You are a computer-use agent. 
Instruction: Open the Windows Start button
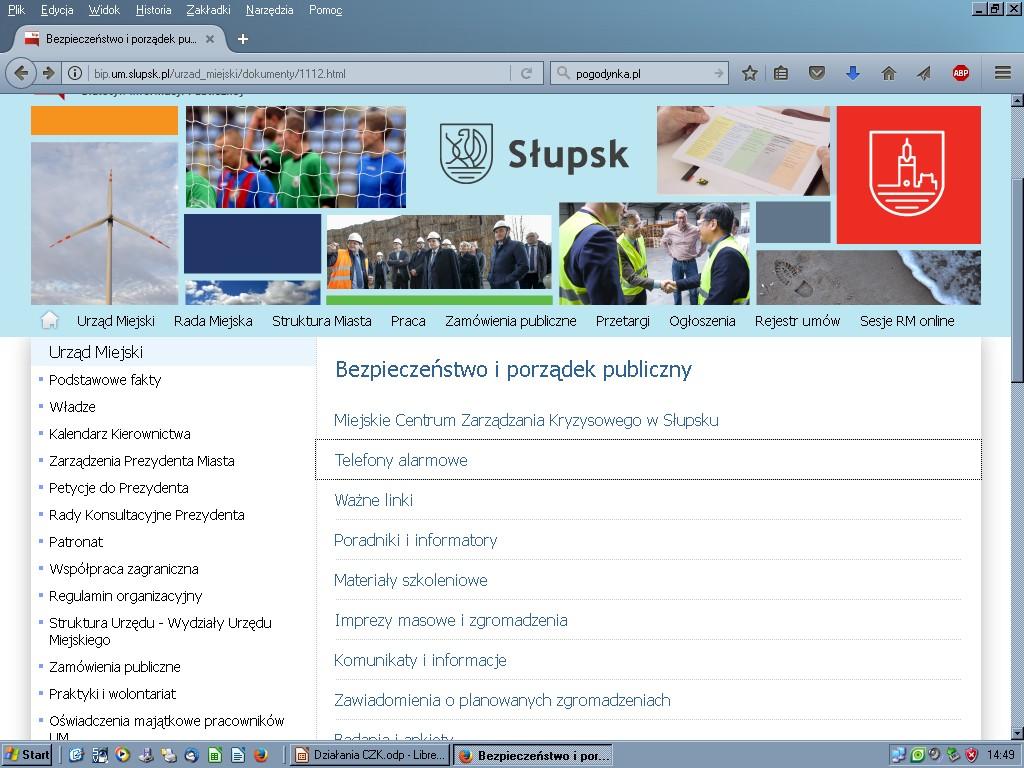[x=27, y=756]
